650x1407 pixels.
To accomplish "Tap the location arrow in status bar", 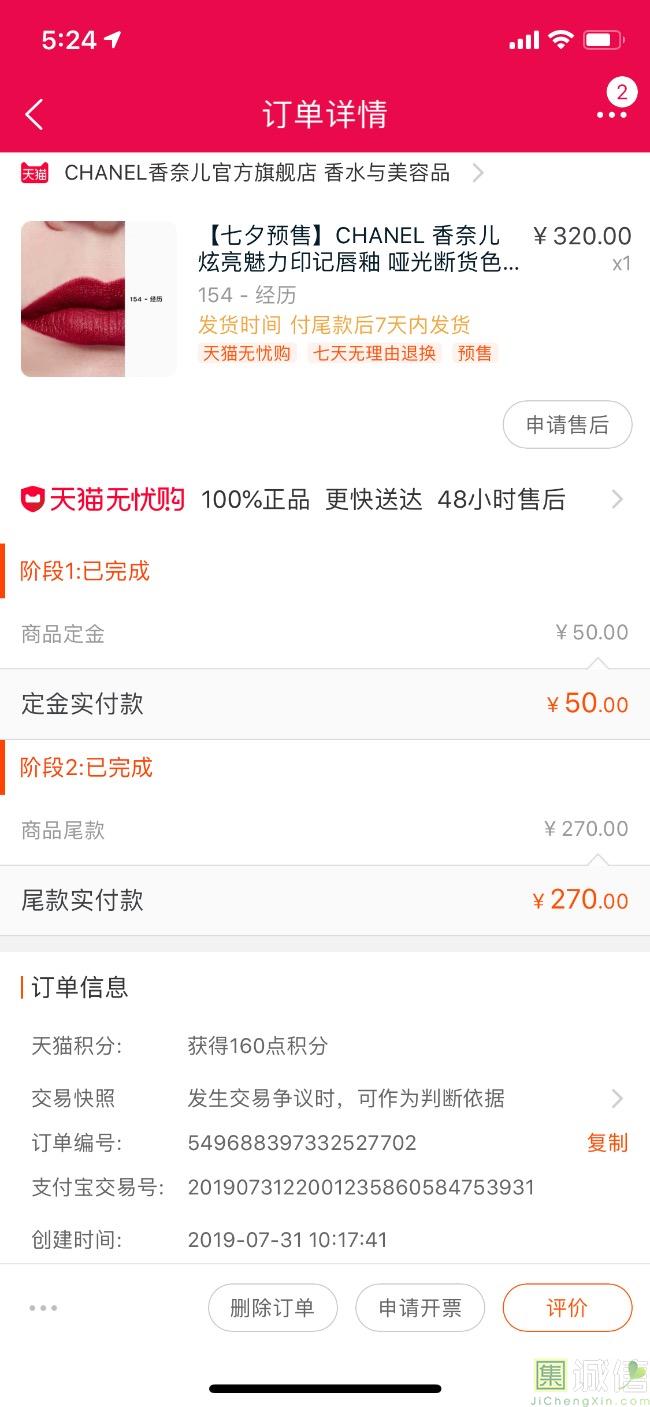I will 113,40.
